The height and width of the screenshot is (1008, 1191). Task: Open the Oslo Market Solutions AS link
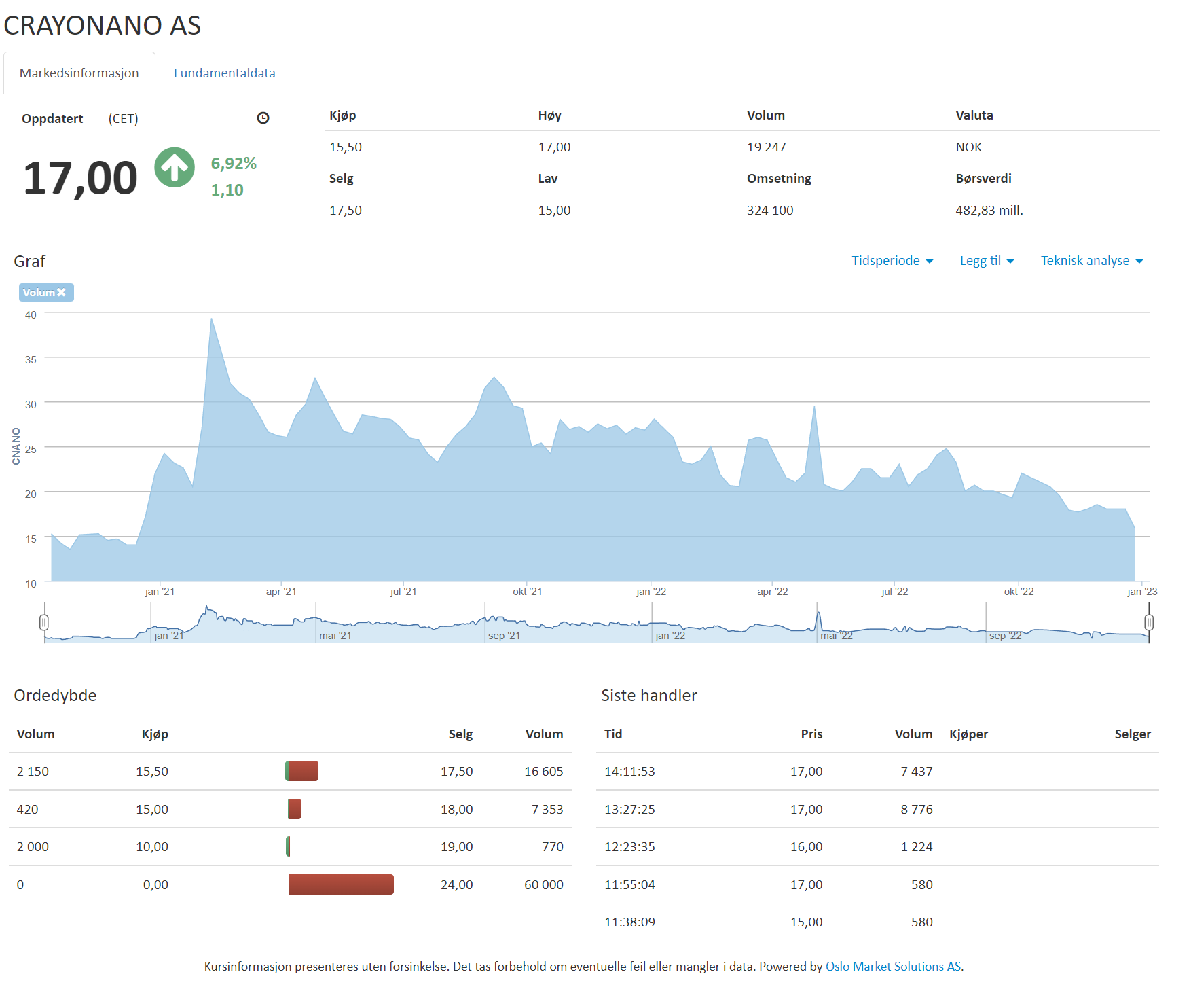point(893,967)
